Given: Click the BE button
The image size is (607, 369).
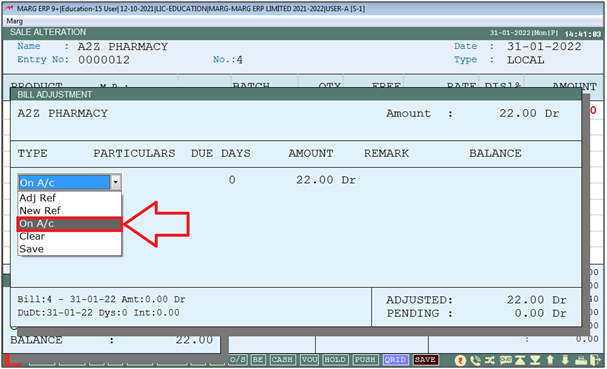Looking at the screenshot, I should pyautogui.click(x=258, y=360).
